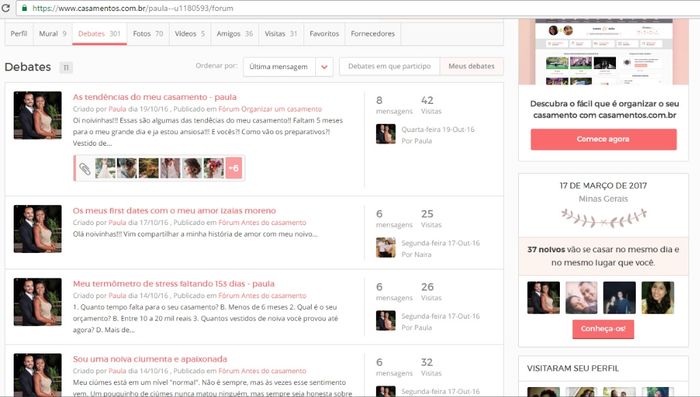Open the Fornecedores tab
Viewport: 700px width, 397px height.
click(373, 33)
